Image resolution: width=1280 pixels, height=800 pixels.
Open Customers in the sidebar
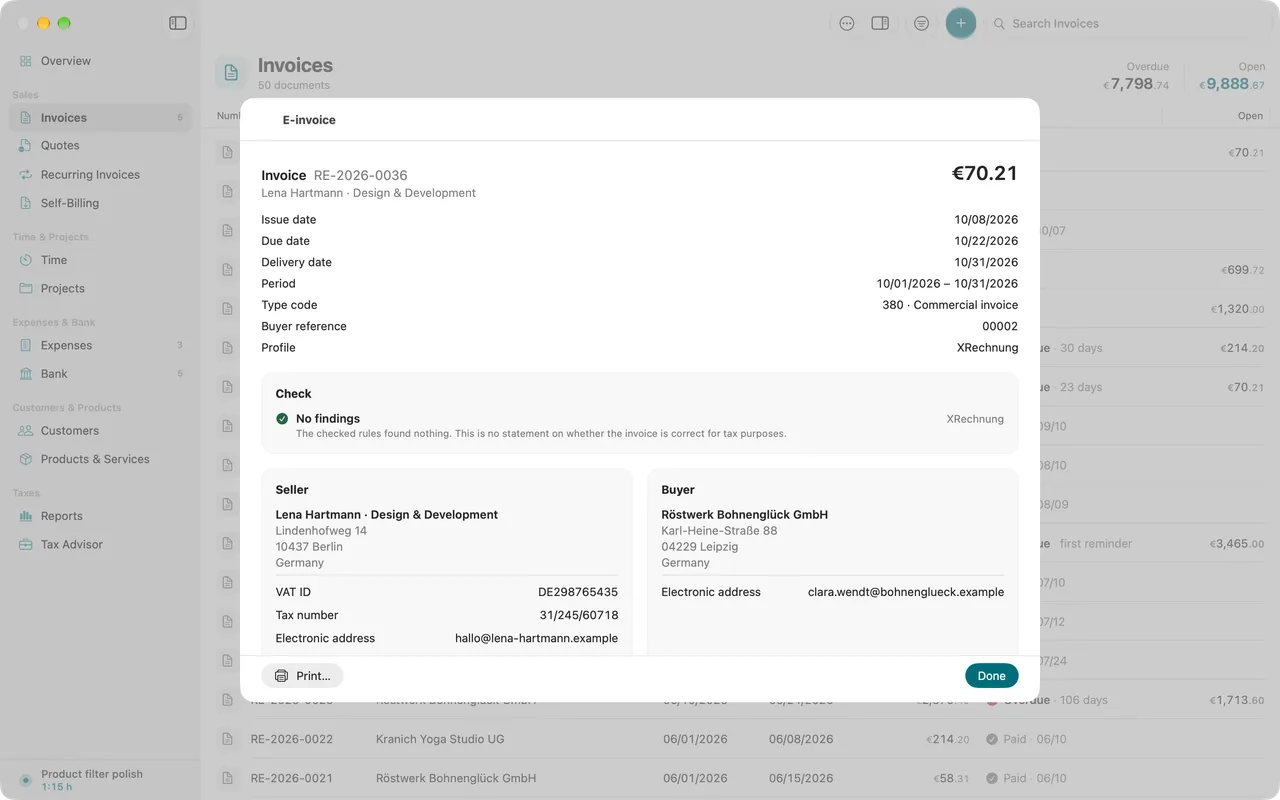tap(100, 431)
